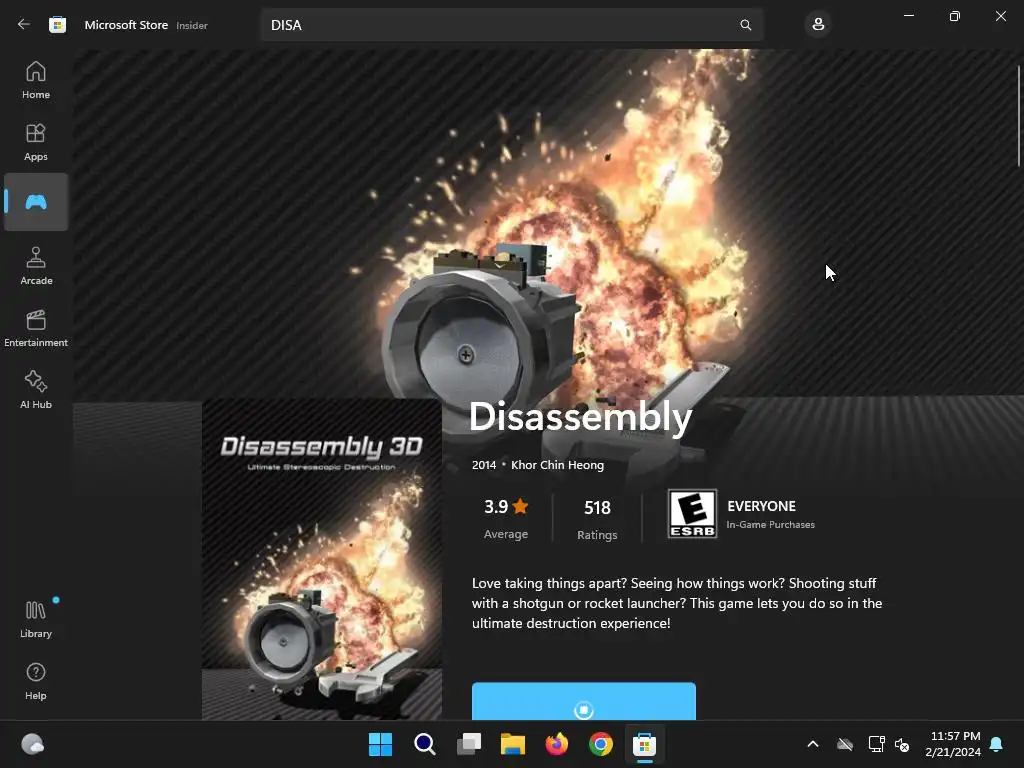Open weather widget on taskbar

[x=33, y=744]
